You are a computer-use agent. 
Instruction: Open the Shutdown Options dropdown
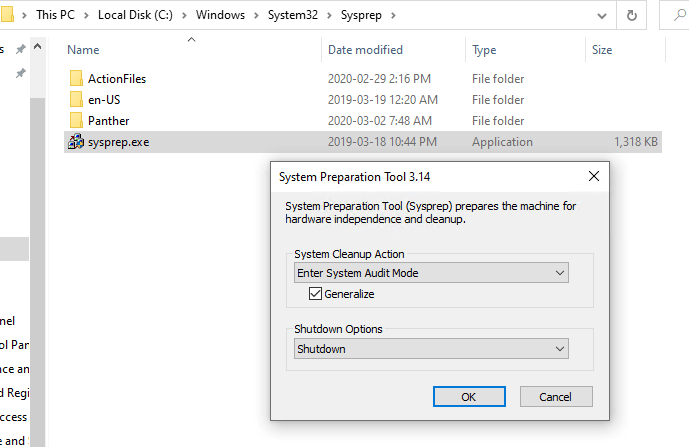click(x=431, y=349)
